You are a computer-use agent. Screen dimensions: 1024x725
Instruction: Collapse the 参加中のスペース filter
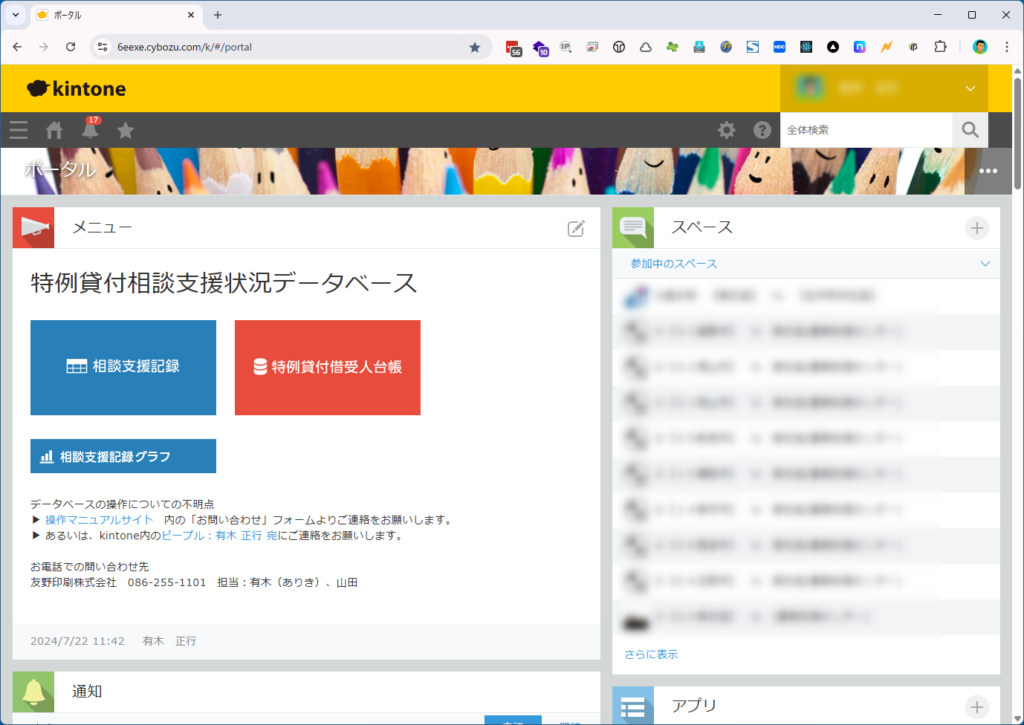[985, 264]
